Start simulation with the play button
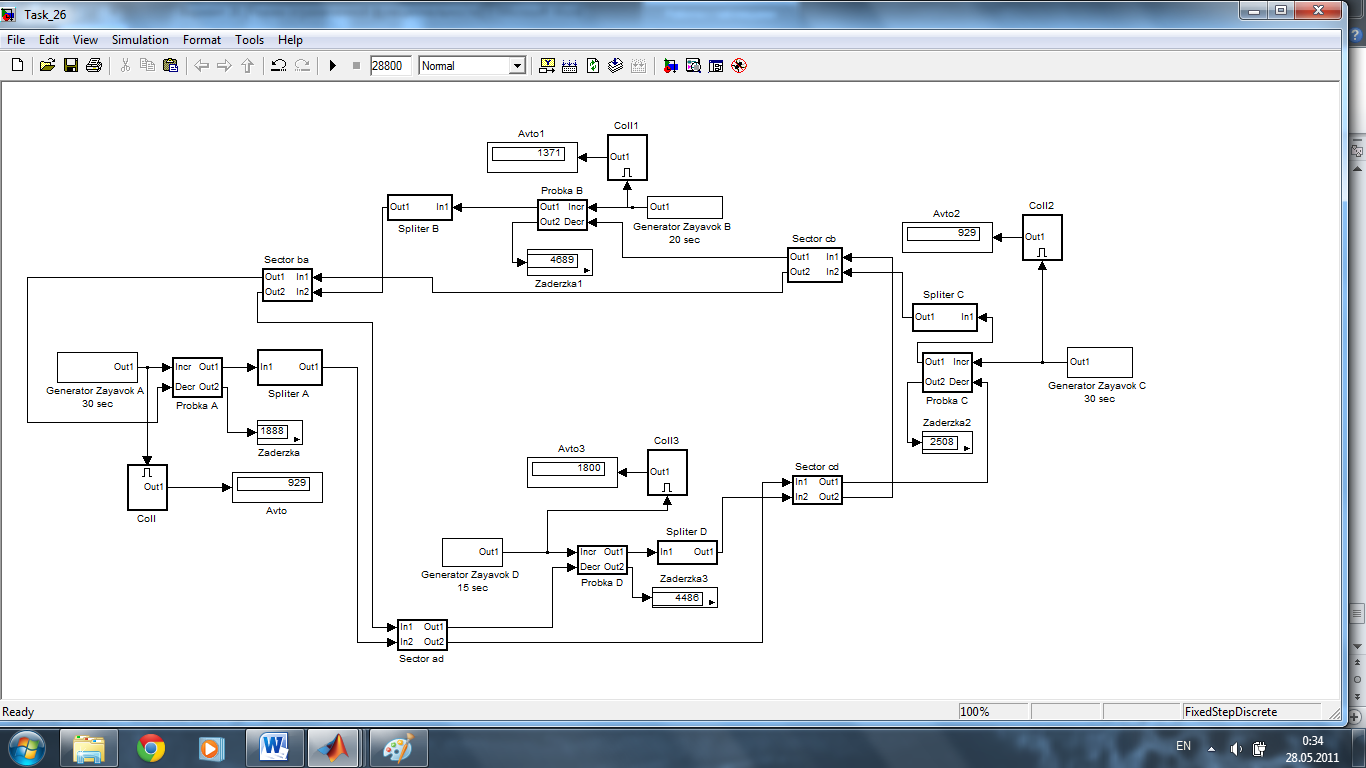This screenshot has width=1366, height=768. coord(333,66)
